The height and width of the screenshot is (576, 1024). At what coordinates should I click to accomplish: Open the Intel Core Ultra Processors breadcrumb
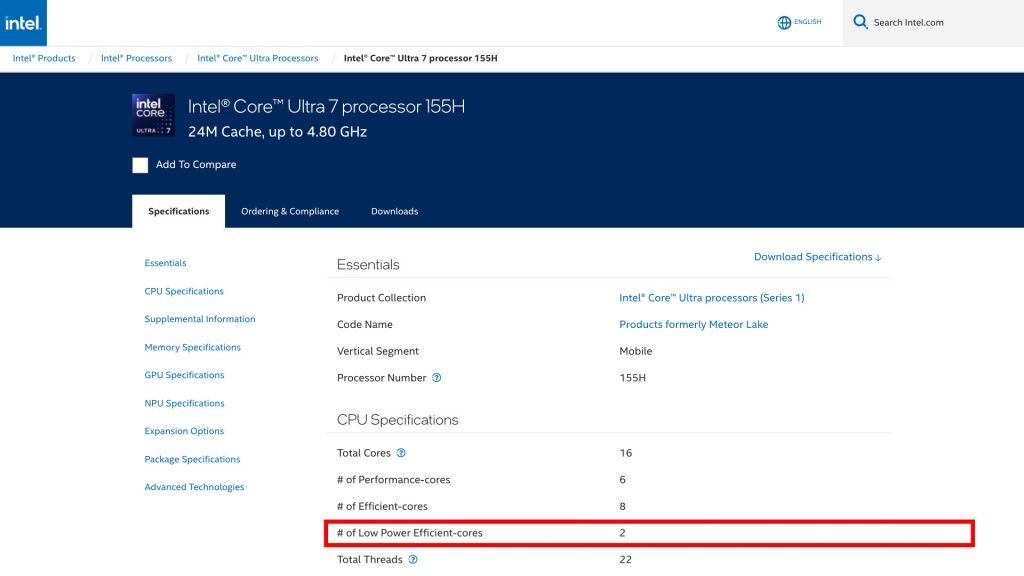[258, 58]
